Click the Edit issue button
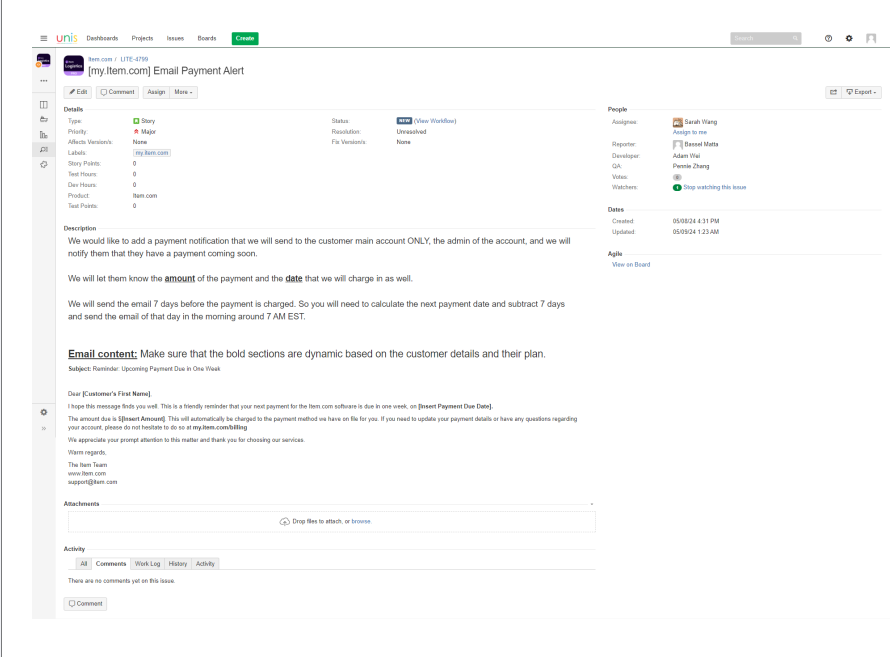896x657 pixels. tap(79, 92)
